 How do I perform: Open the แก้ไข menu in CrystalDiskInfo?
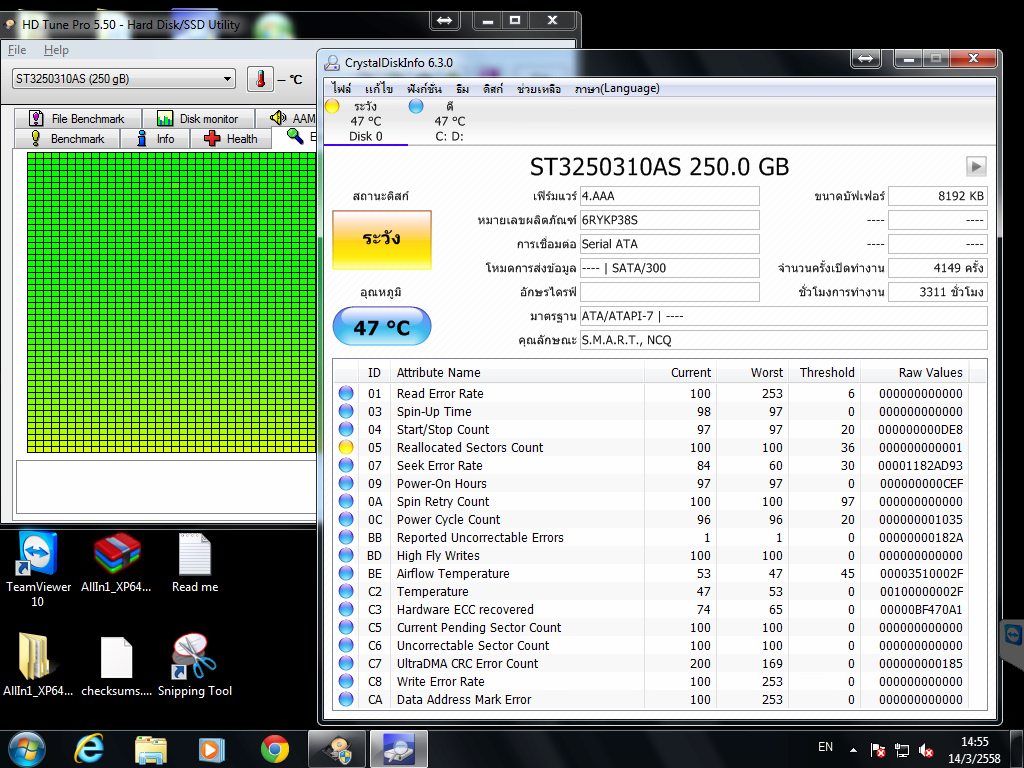(x=379, y=88)
